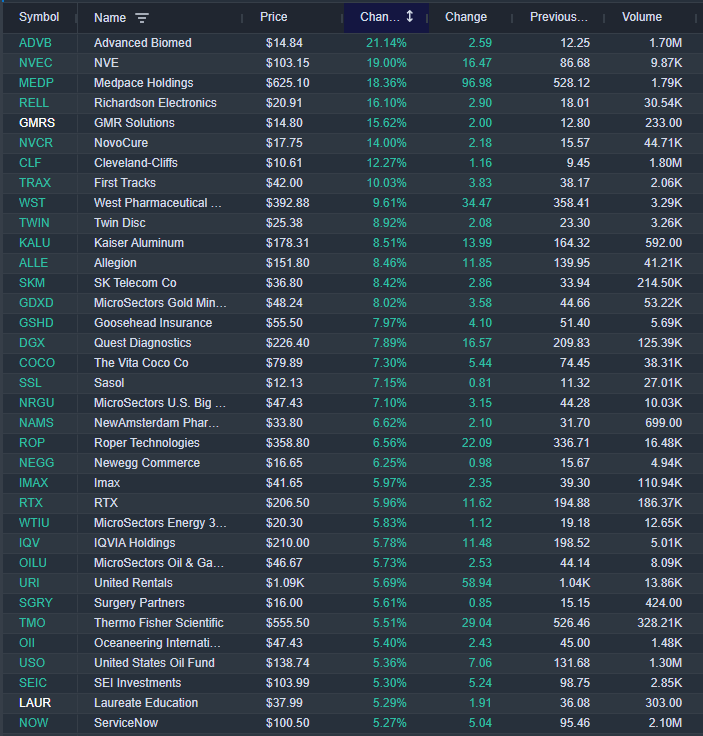The width and height of the screenshot is (703, 736).
Task: Open COCO ticker symbol
Action: coord(37,363)
